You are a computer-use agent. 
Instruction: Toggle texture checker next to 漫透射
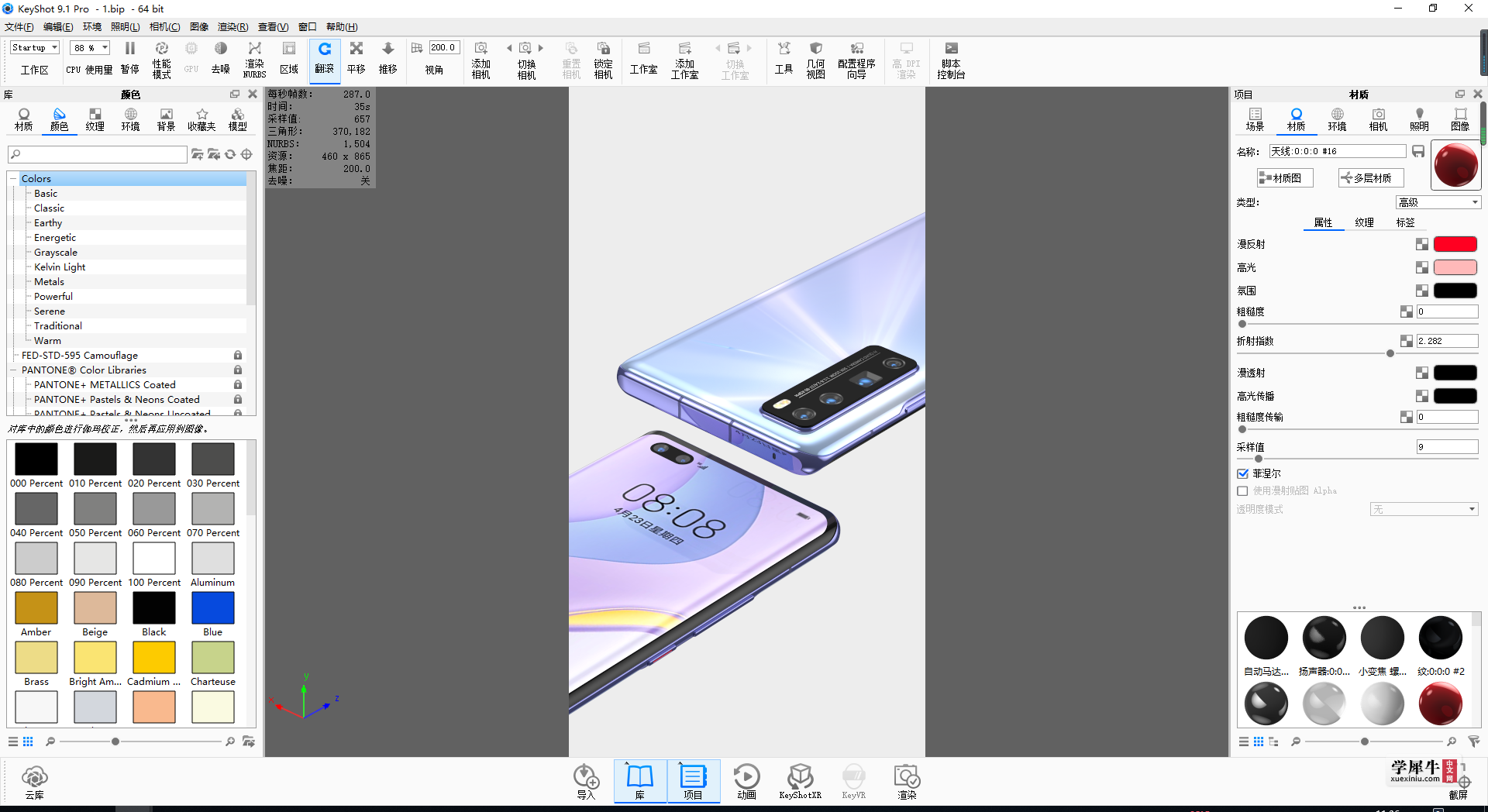[1422, 373]
